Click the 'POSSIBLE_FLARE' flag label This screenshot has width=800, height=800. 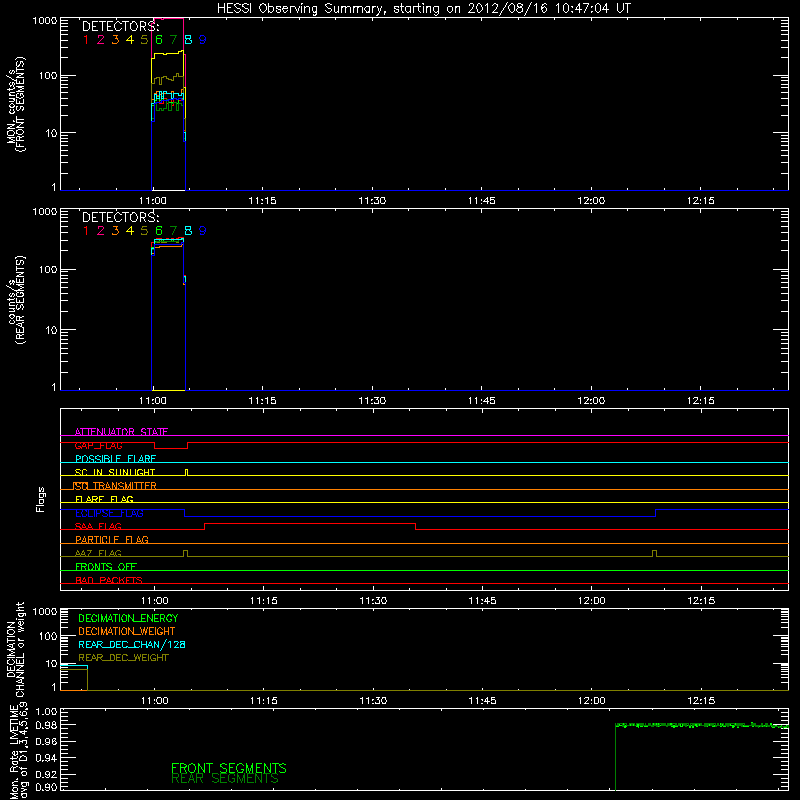(115, 459)
